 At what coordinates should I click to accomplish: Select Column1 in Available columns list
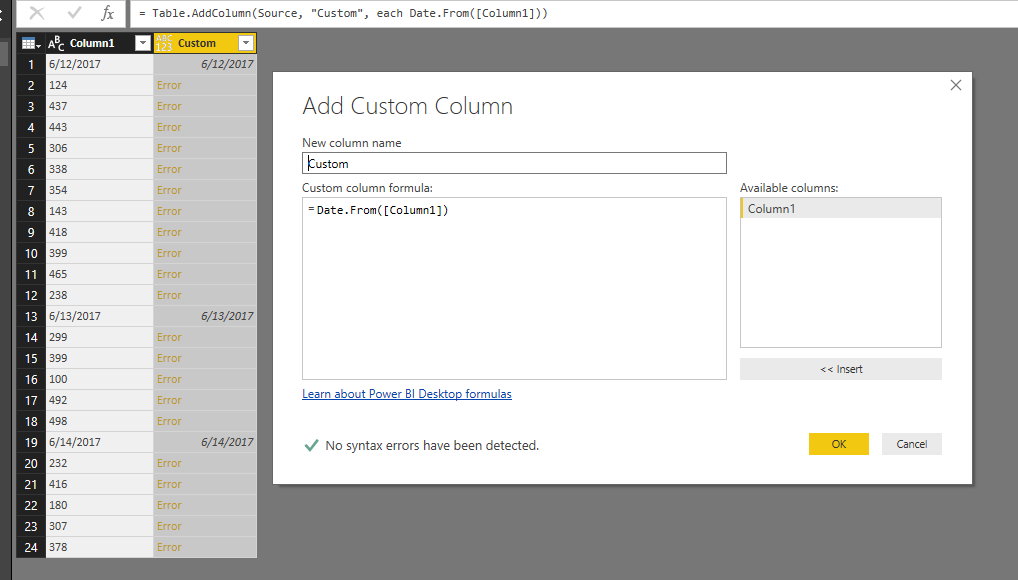(x=841, y=208)
